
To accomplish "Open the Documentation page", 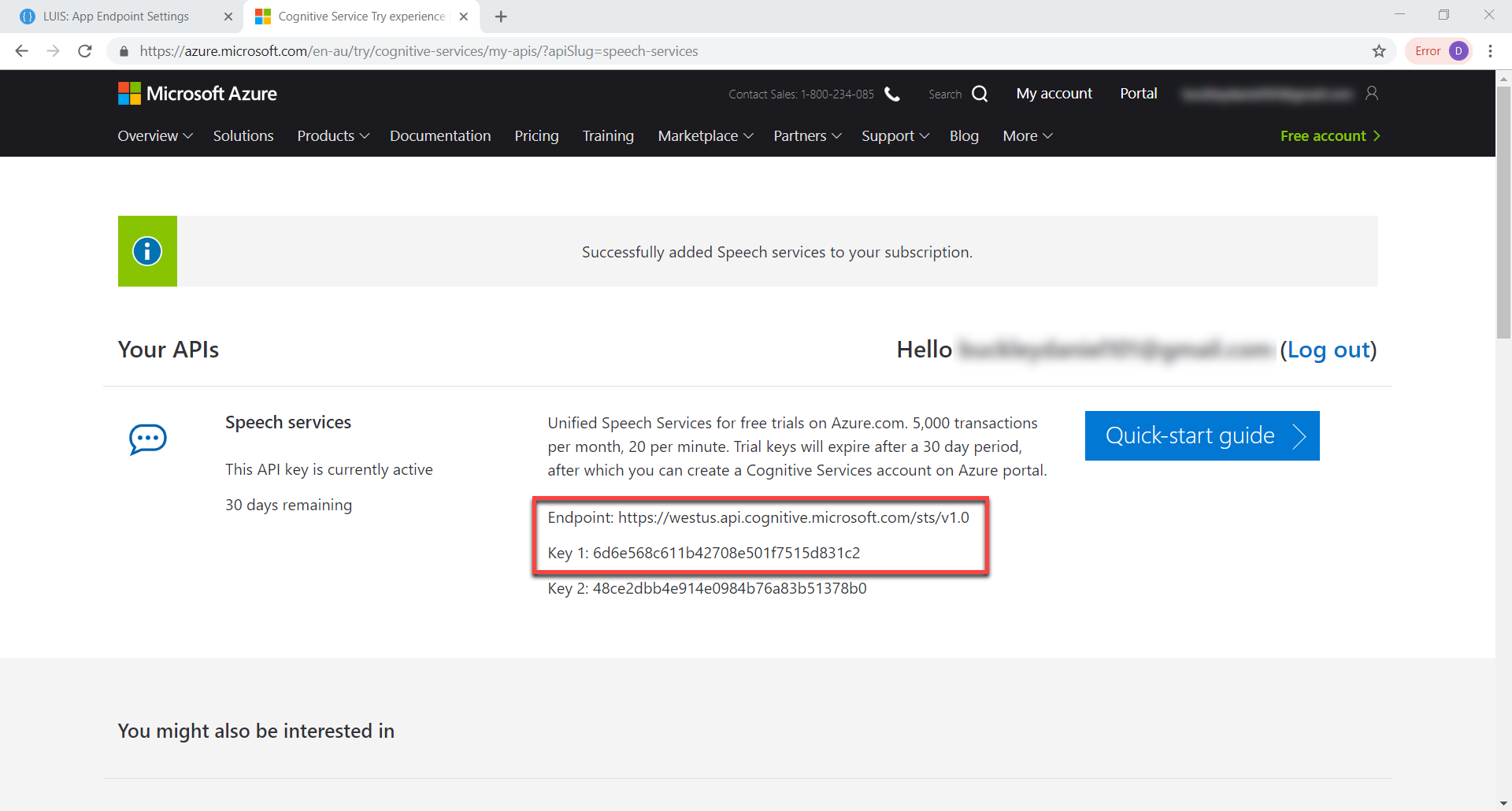I will [x=440, y=136].
